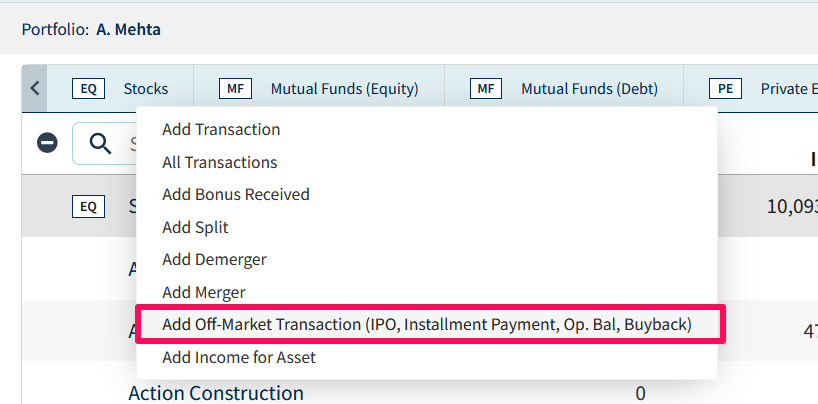Click the MF badge on Mutual Funds (Equity)
The width and height of the screenshot is (818, 404).
coord(235,89)
